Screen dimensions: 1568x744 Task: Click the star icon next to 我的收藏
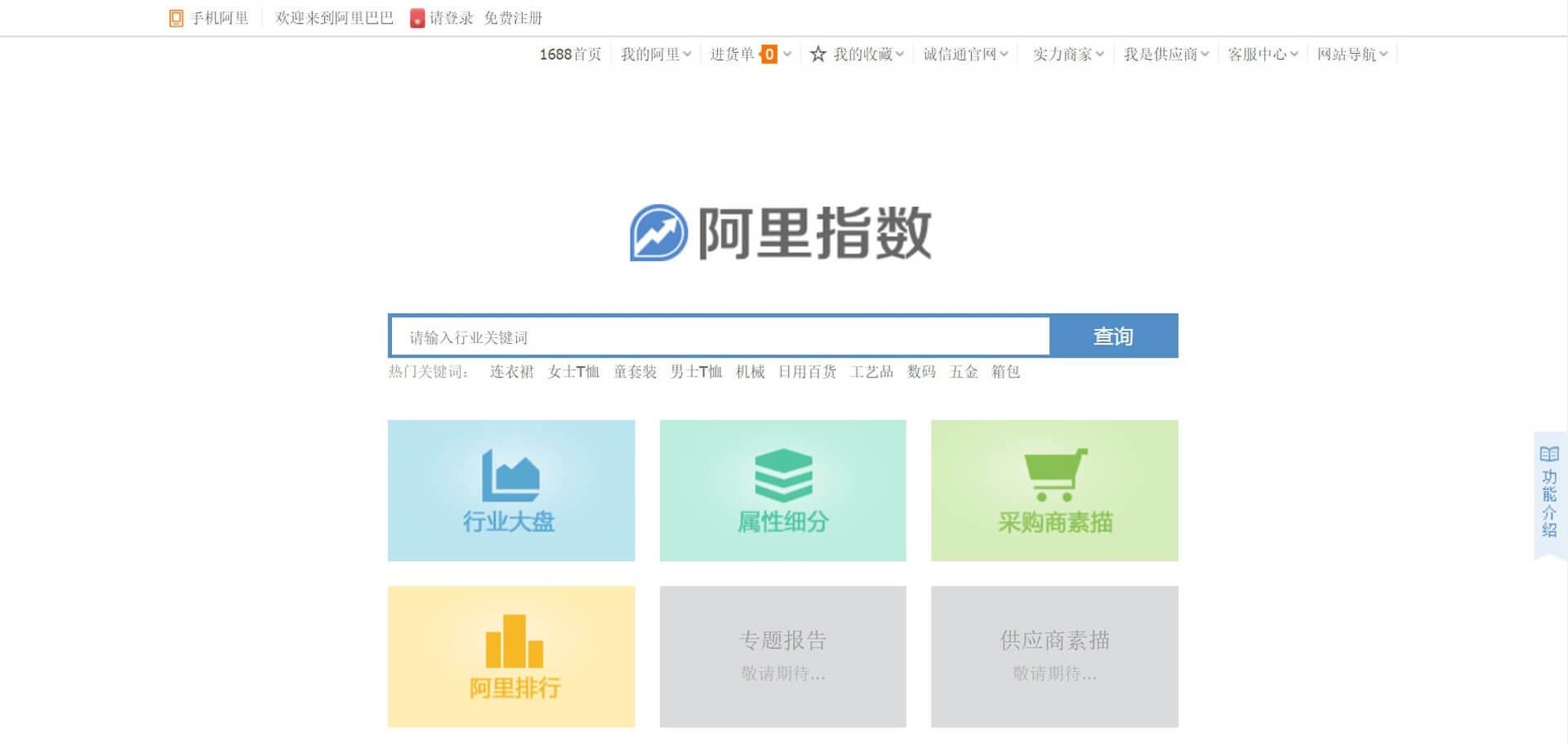click(x=817, y=54)
